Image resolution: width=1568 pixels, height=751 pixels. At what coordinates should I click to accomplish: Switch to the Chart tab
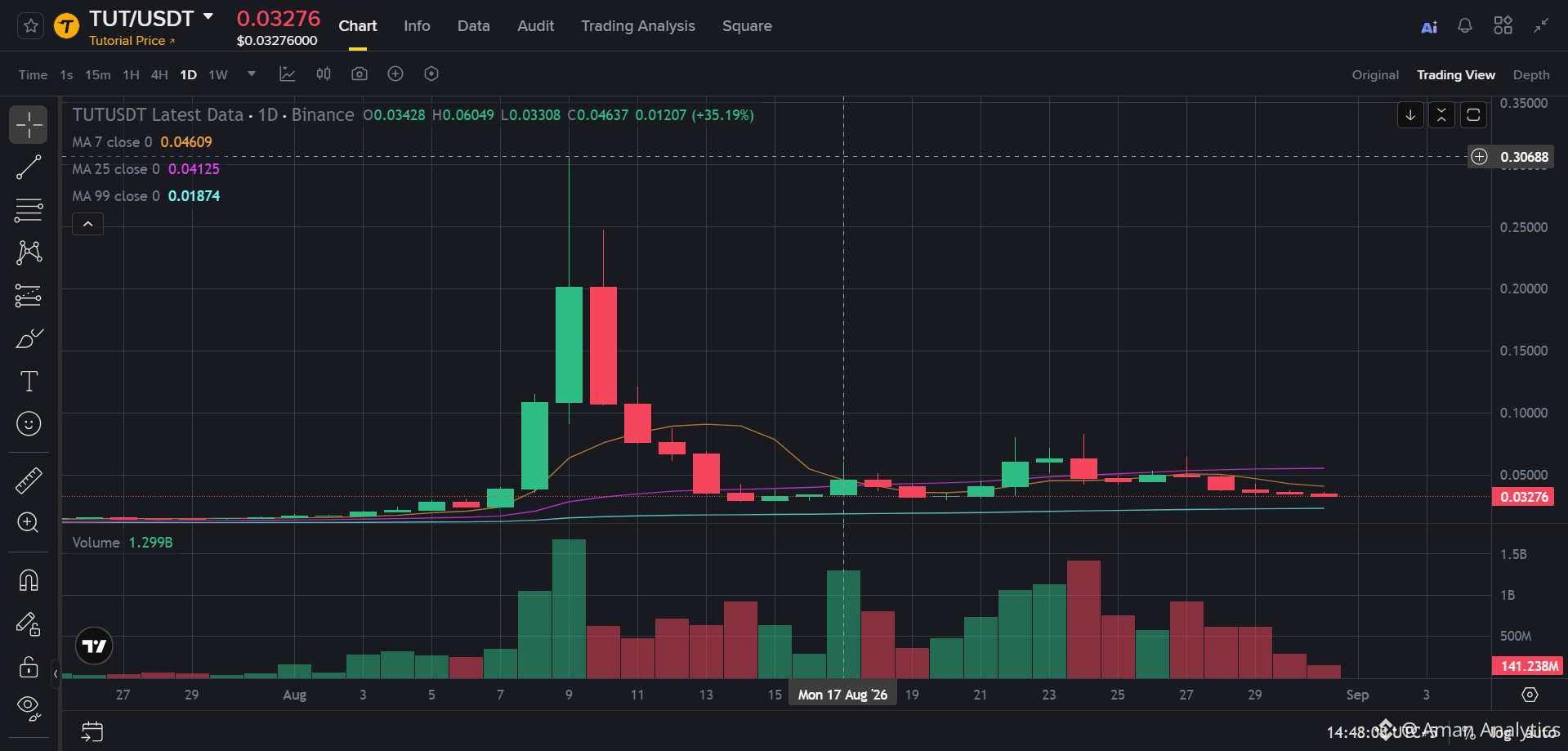coord(358,26)
